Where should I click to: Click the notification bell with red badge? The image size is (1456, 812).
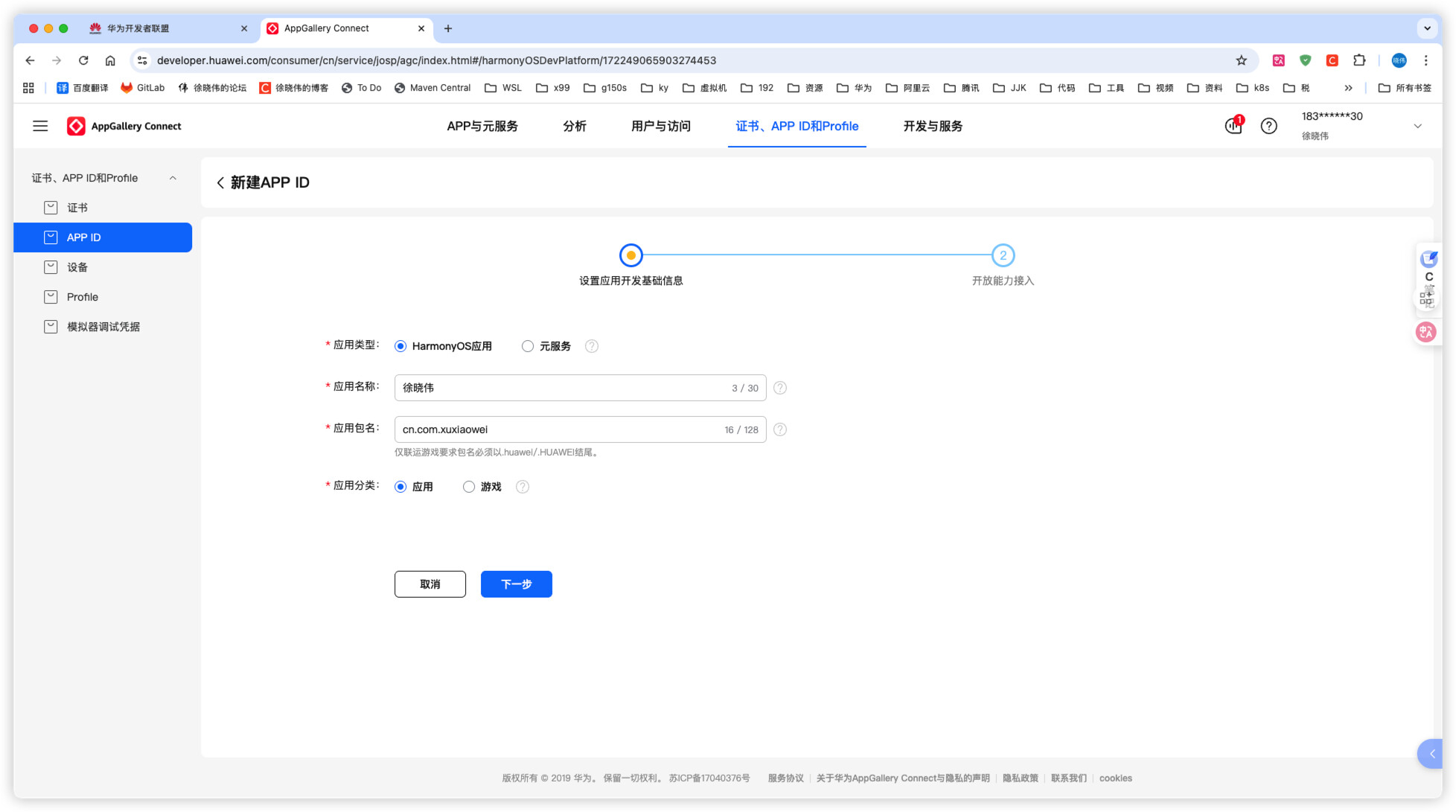coord(1233,126)
